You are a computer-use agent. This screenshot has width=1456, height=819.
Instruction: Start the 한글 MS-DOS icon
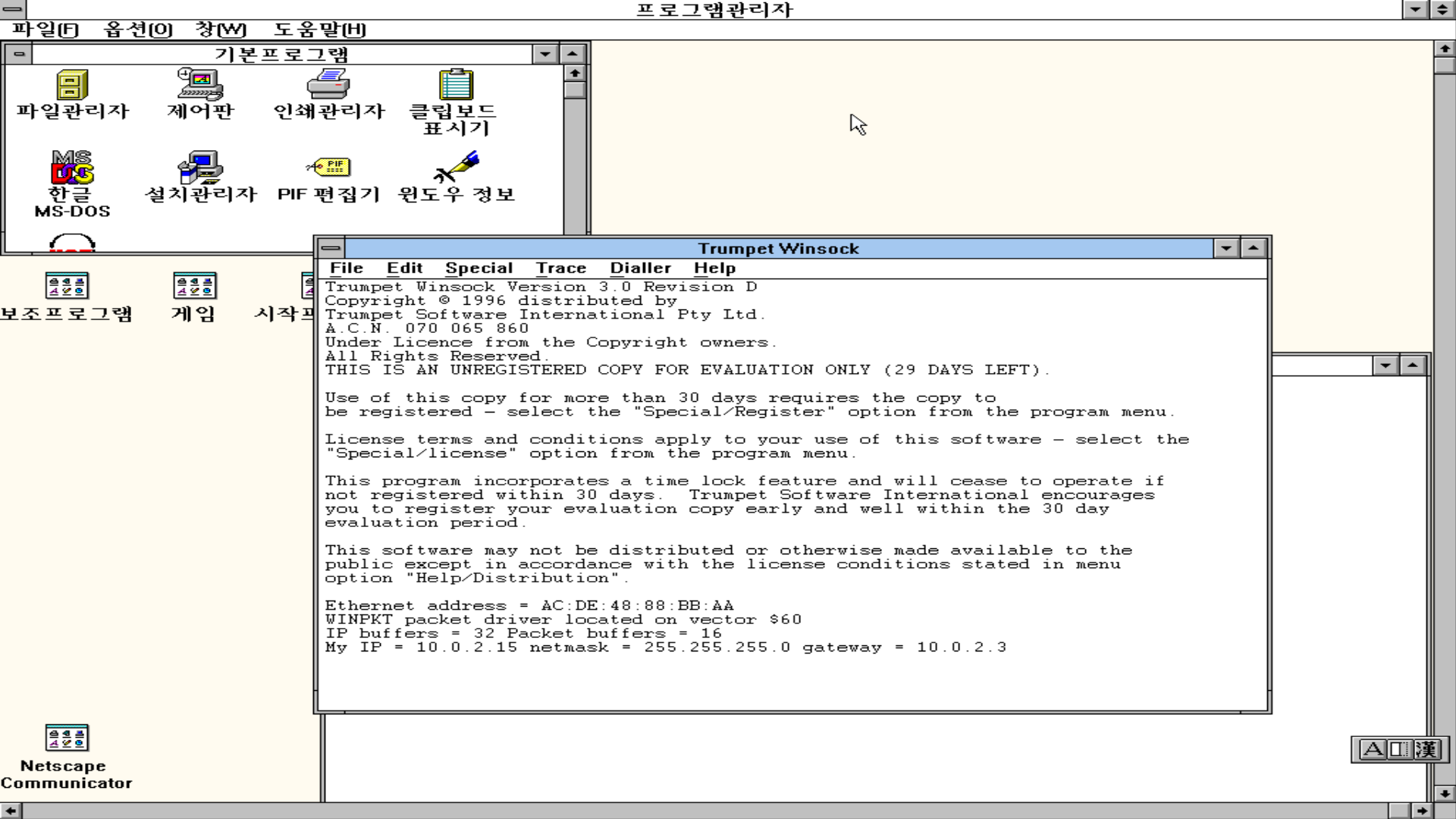pyautogui.click(x=72, y=168)
